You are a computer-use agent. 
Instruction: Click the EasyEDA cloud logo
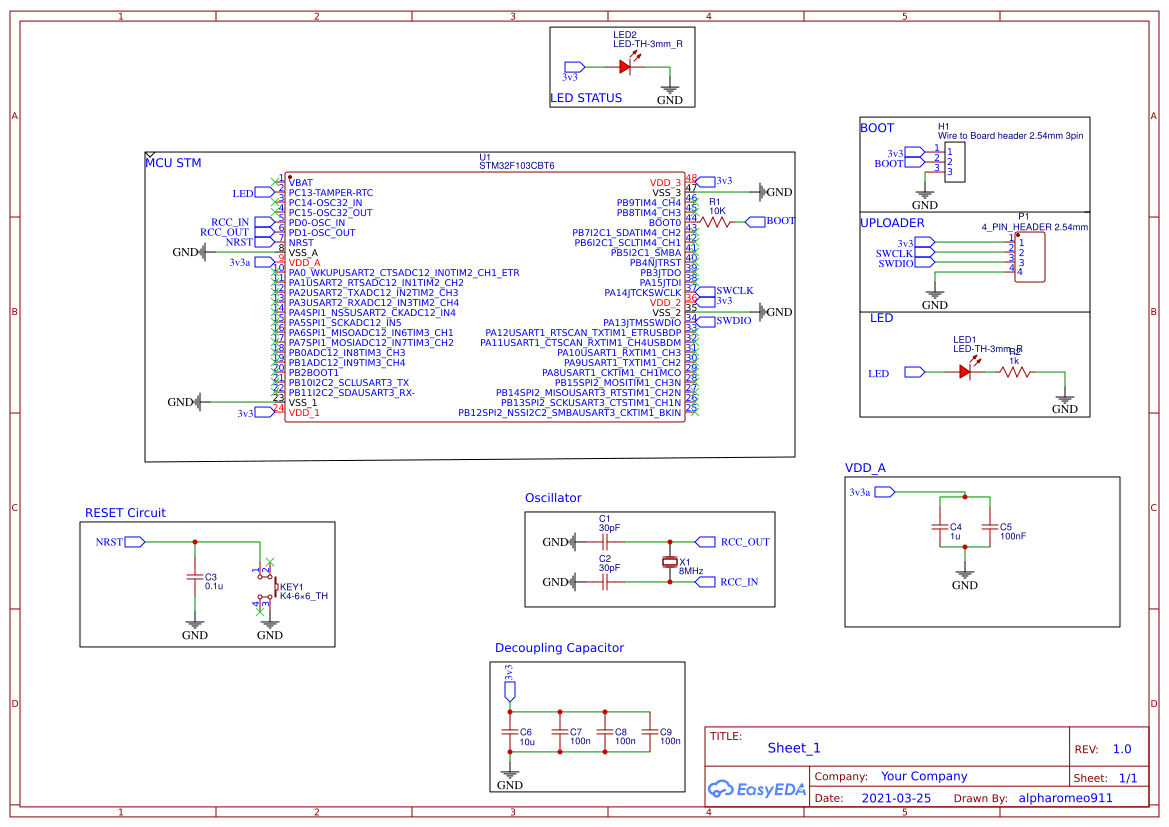pyautogui.click(x=722, y=789)
